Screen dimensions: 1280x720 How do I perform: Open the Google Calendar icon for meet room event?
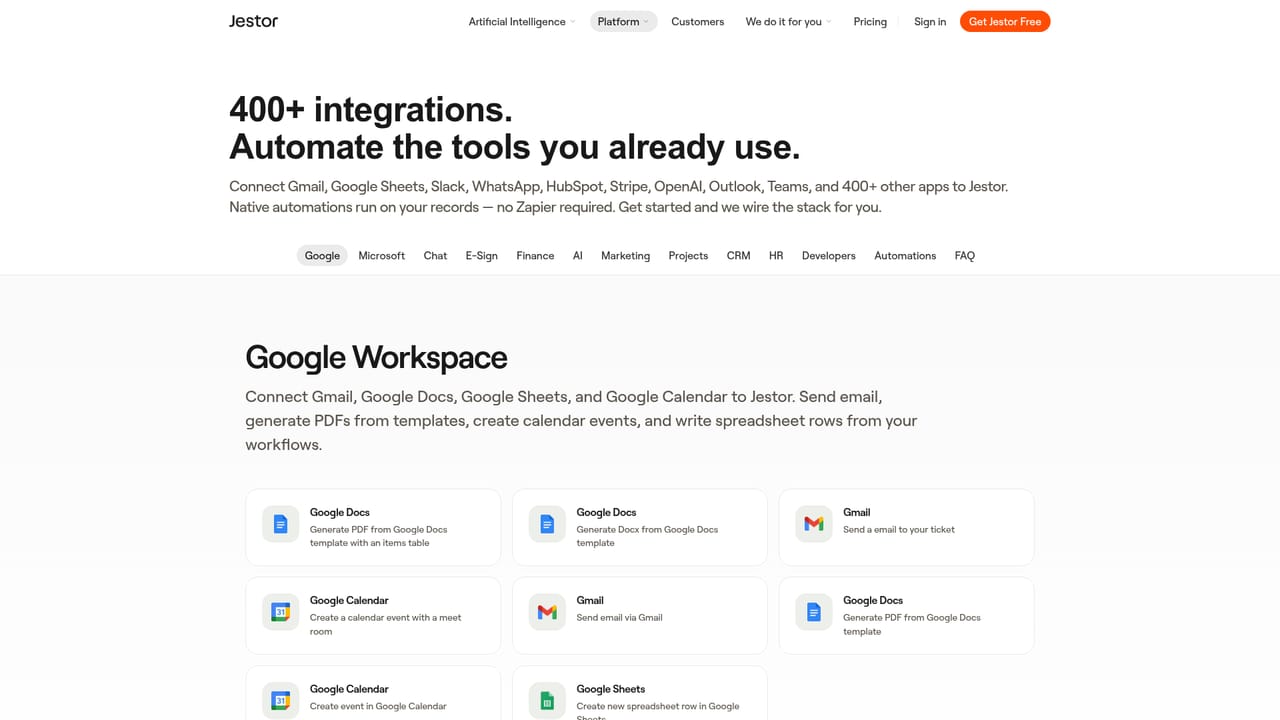click(x=280, y=612)
